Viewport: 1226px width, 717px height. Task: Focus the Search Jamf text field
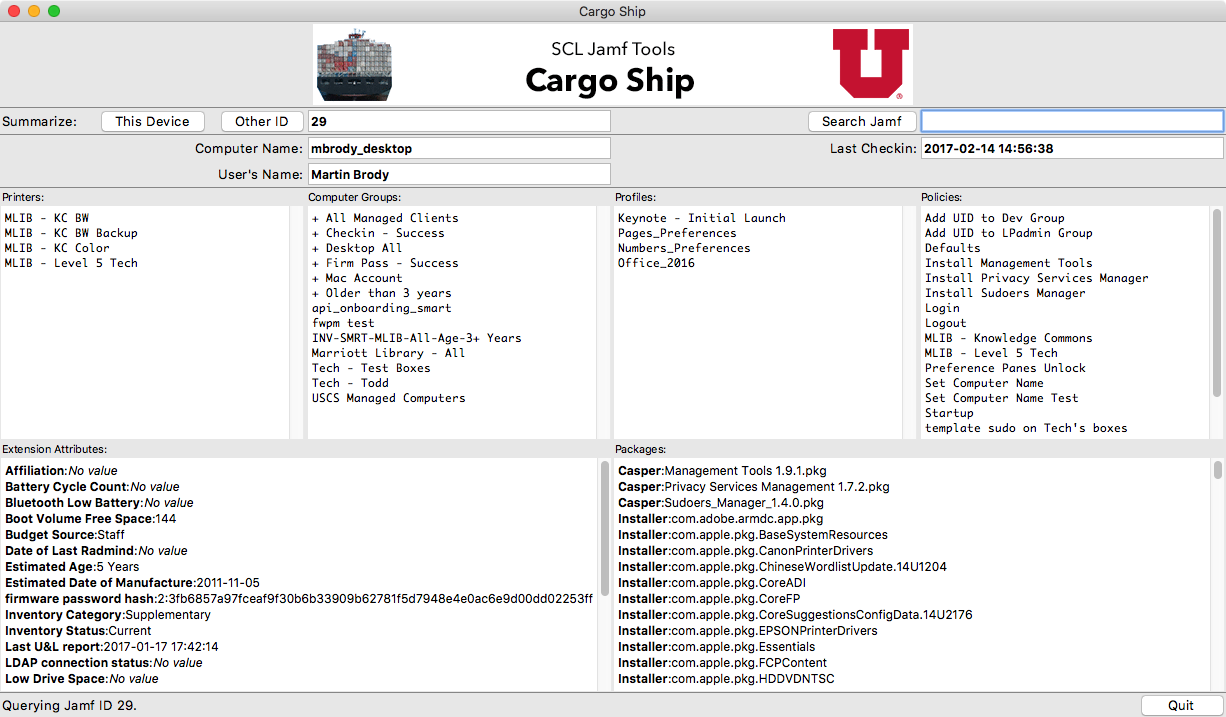tap(1071, 121)
